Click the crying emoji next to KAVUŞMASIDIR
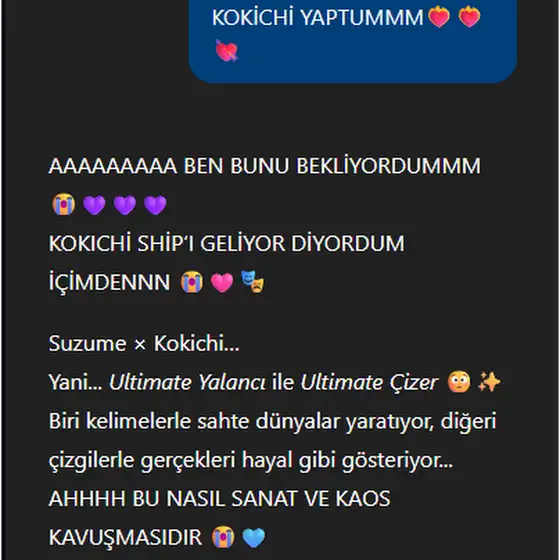This screenshot has height=560, width=560. (223, 537)
